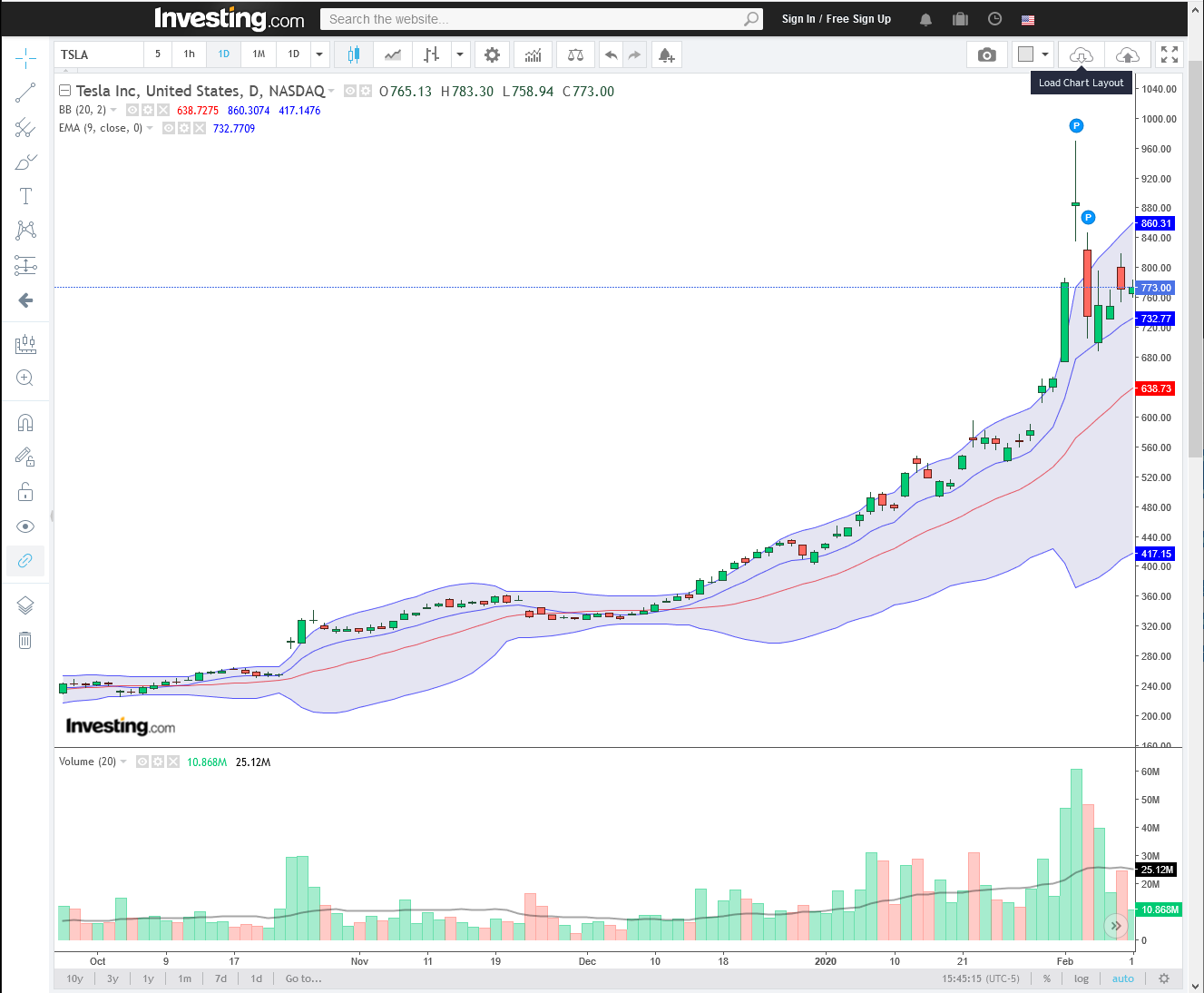
Task: Switch to the 5 minute interval
Action: [x=158, y=54]
